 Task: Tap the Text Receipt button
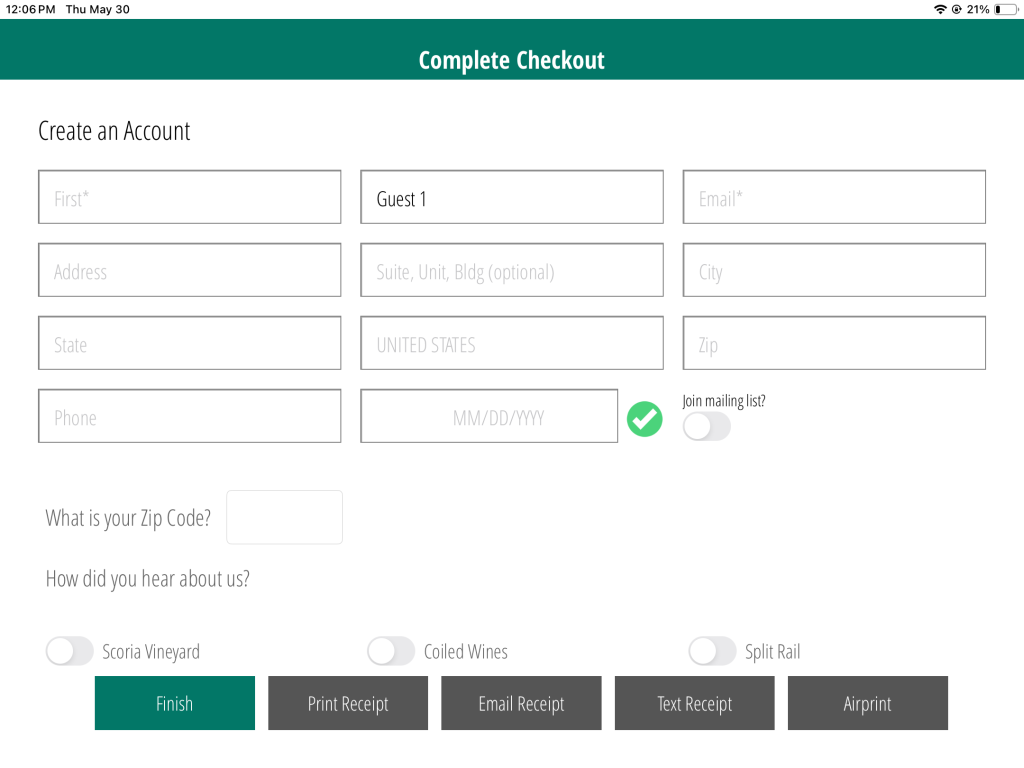694,703
